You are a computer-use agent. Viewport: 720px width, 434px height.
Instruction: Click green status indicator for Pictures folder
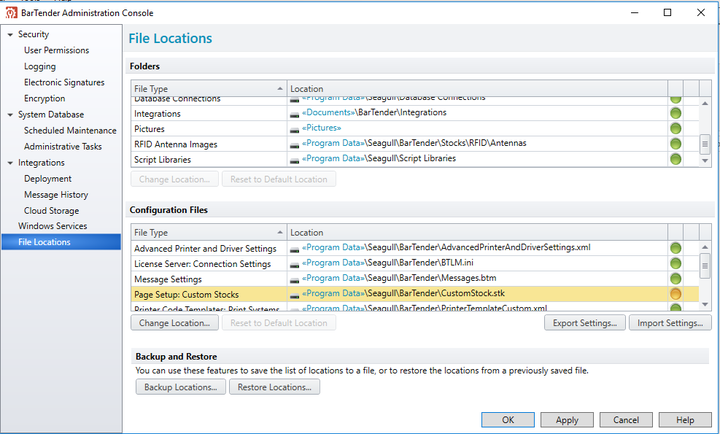click(675, 128)
